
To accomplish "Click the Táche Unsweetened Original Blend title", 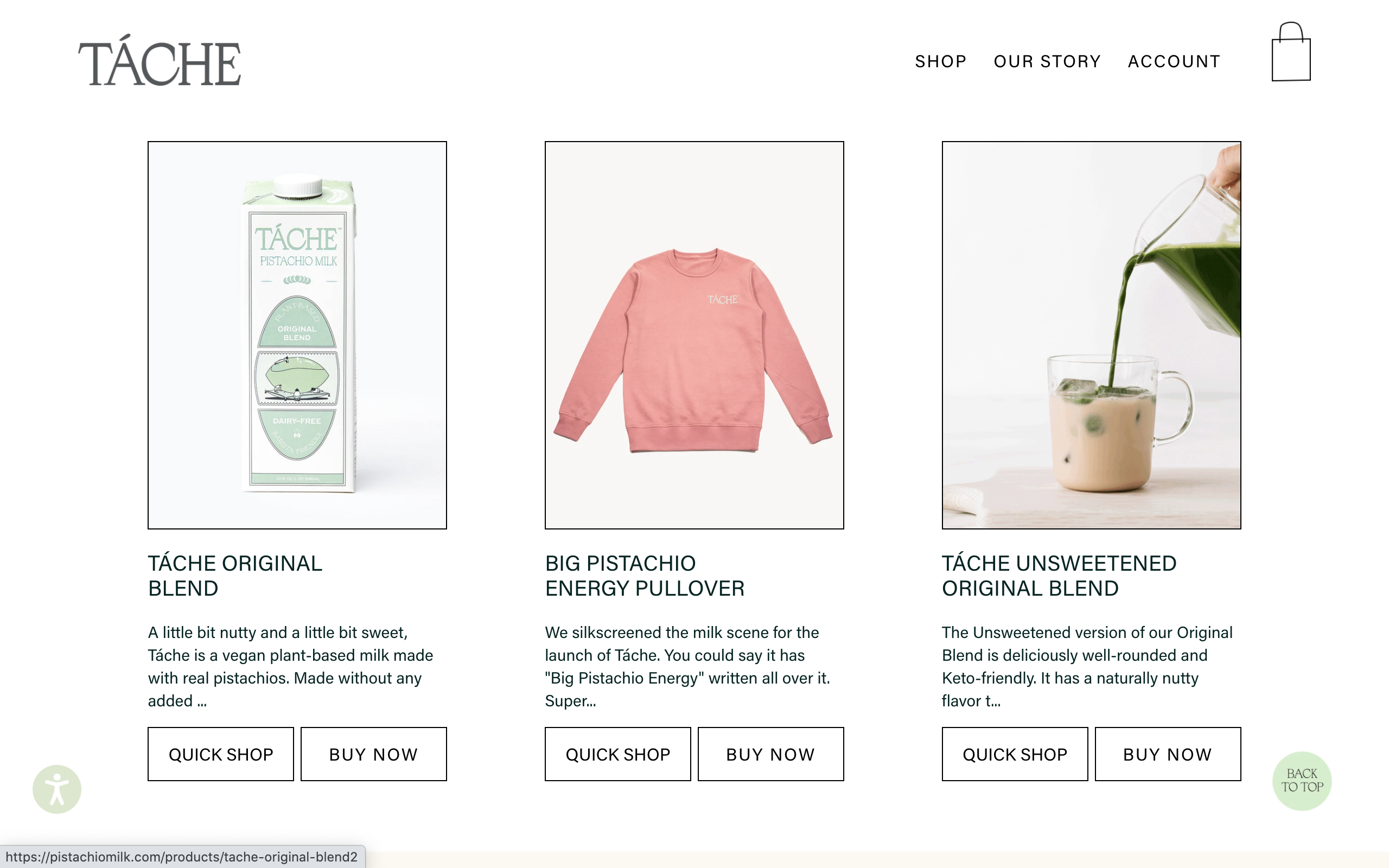I will [x=1059, y=576].
